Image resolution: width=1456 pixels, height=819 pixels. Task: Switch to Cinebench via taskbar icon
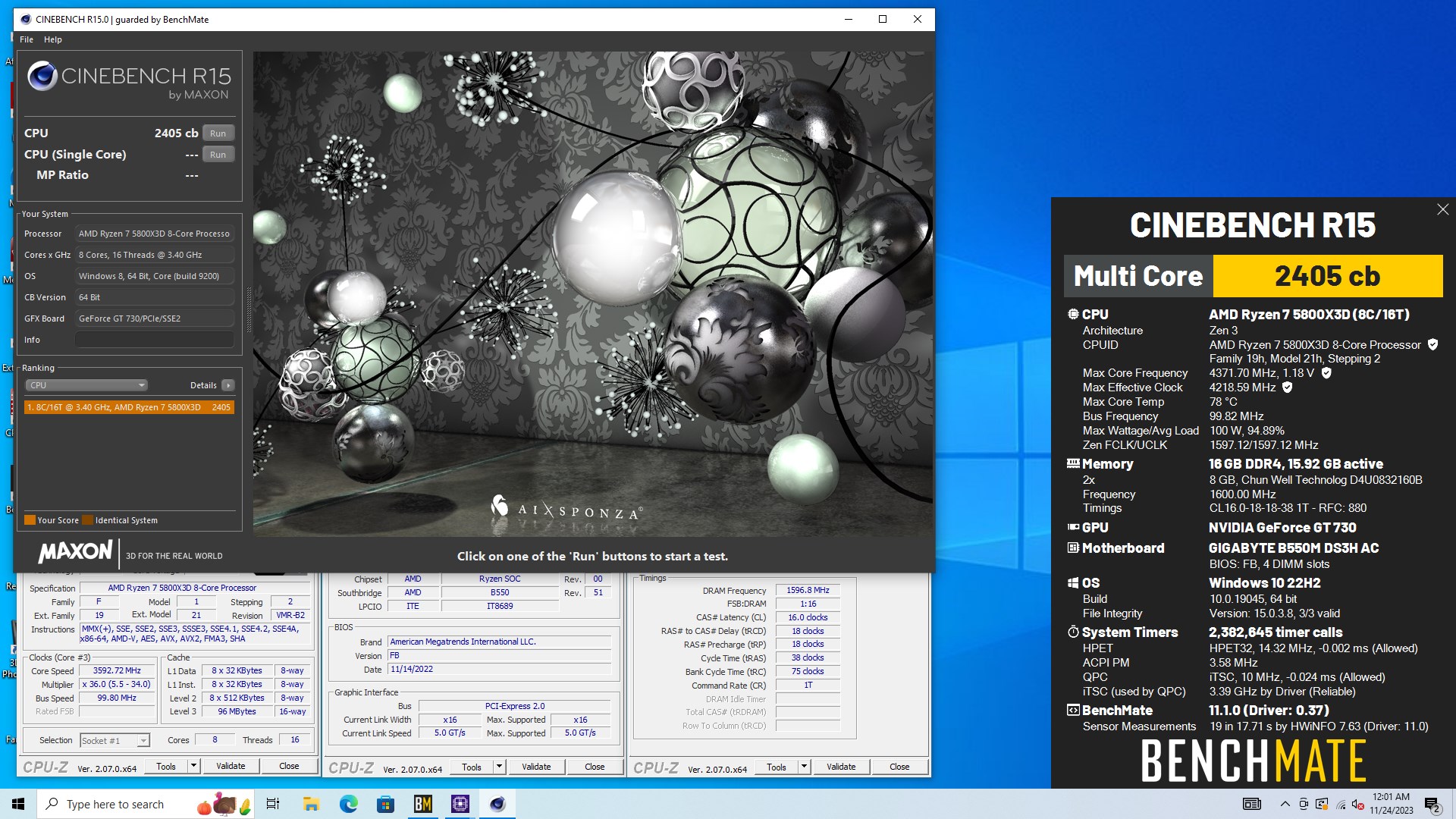point(497,804)
